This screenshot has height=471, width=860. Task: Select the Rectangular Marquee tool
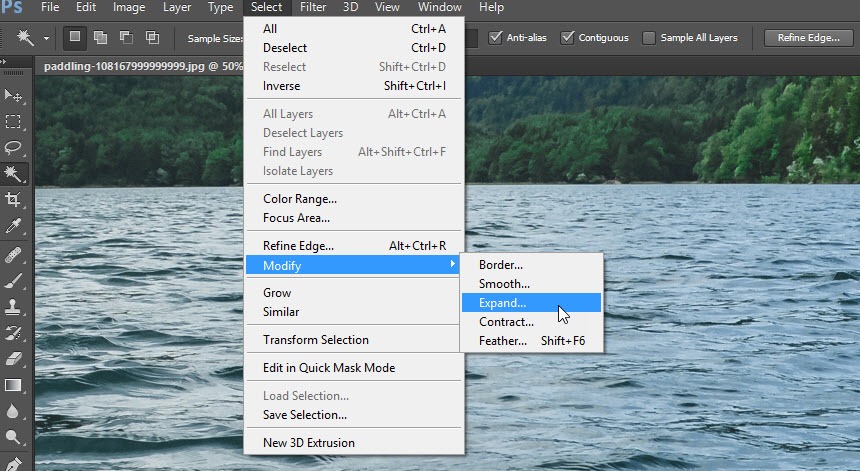14,122
